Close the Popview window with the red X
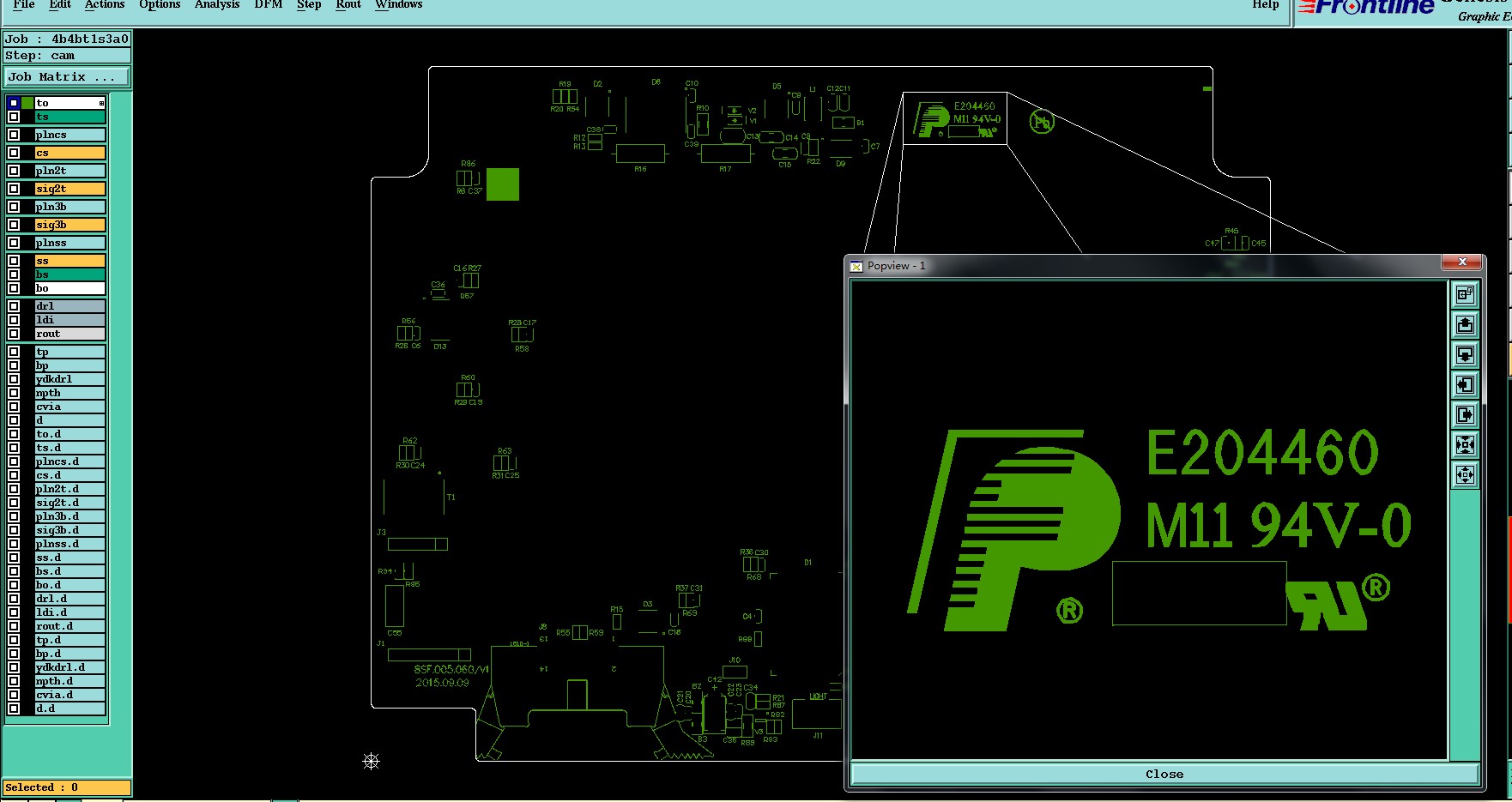Image resolution: width=1512 pixels, height=802 pixels. pyautogui.click(x=1462, y=262)
